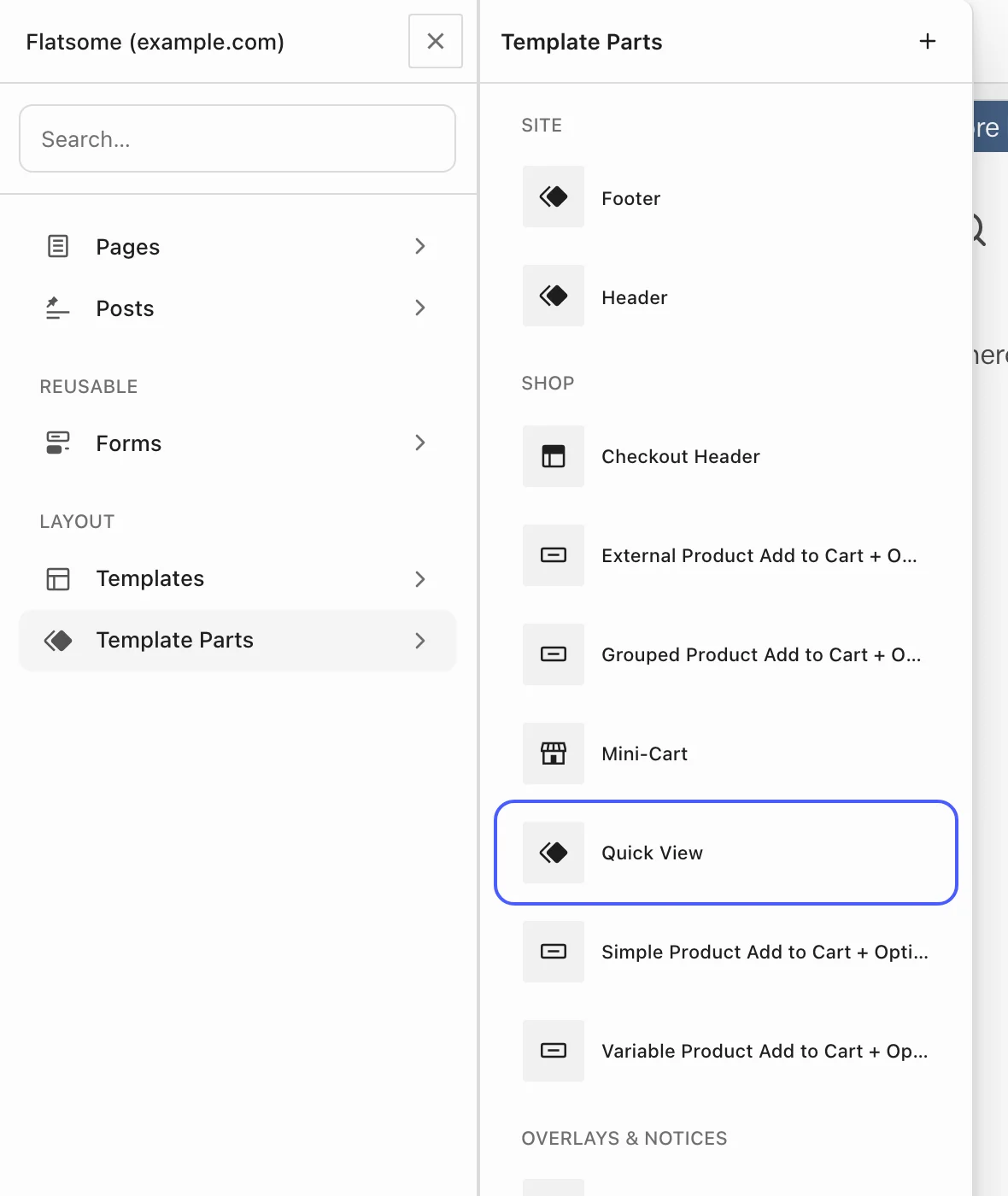Select Template Parts in the sidebar

237,641
